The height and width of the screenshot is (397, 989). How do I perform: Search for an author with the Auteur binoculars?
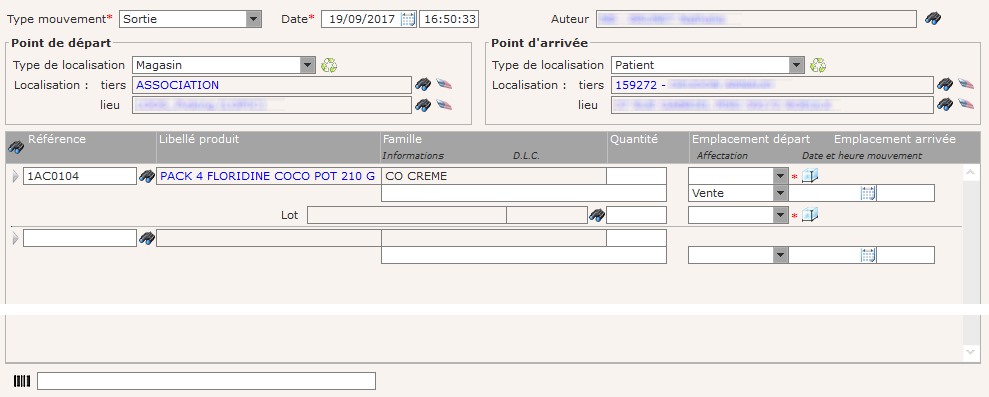[x=933, y=19]
